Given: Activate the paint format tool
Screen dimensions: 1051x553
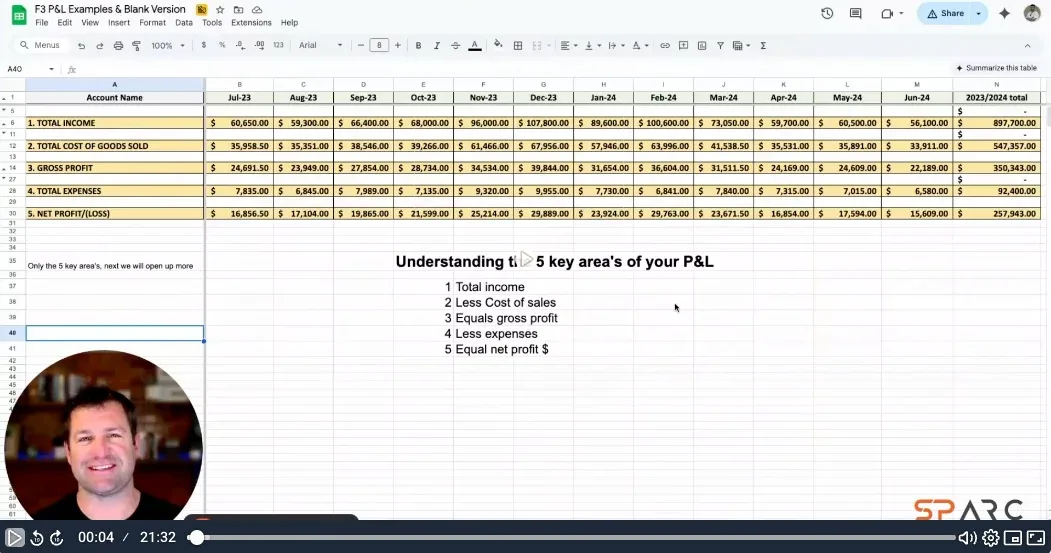Looking at the screenshot, I should [137, 46].
